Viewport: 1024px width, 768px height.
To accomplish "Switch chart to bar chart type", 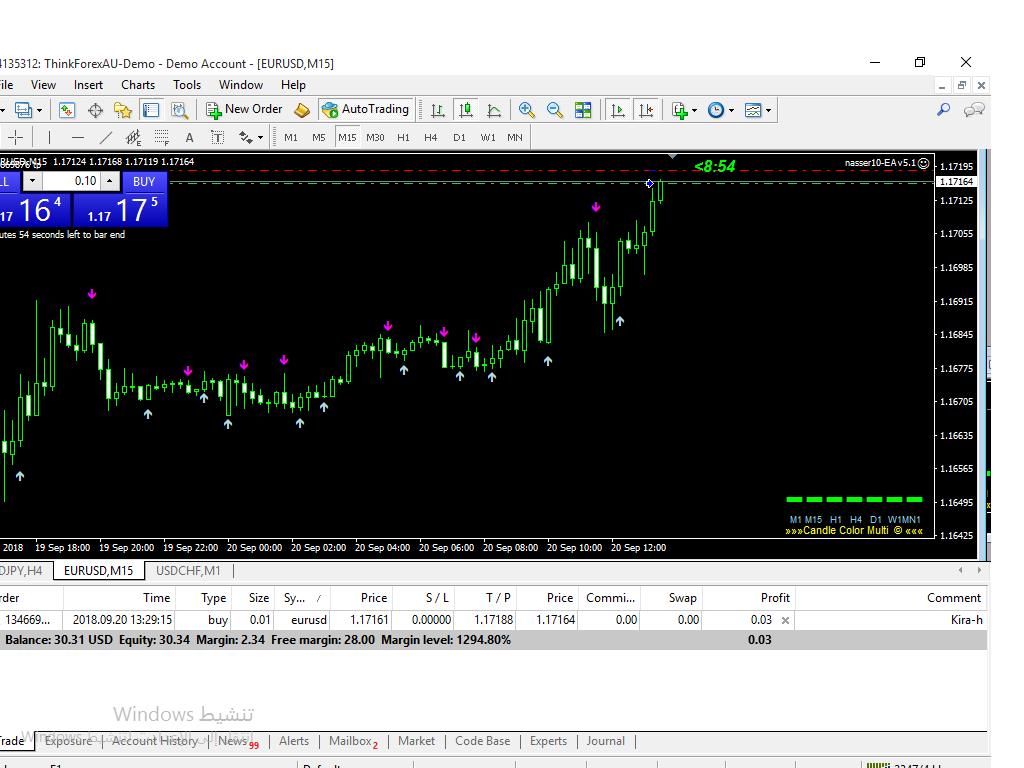I will (438, 110).
